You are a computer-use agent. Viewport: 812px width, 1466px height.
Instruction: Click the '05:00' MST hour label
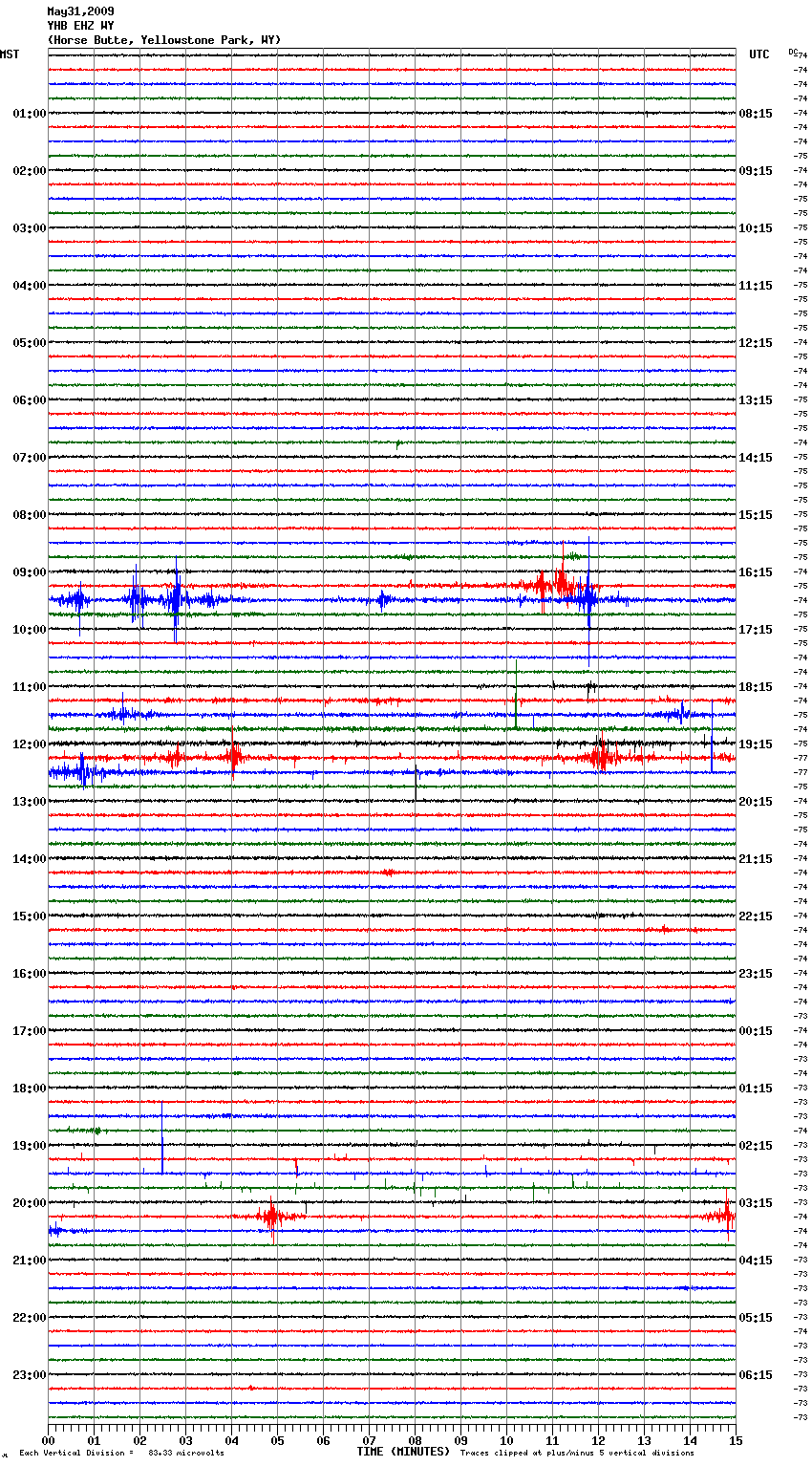[x=30, y=343]
